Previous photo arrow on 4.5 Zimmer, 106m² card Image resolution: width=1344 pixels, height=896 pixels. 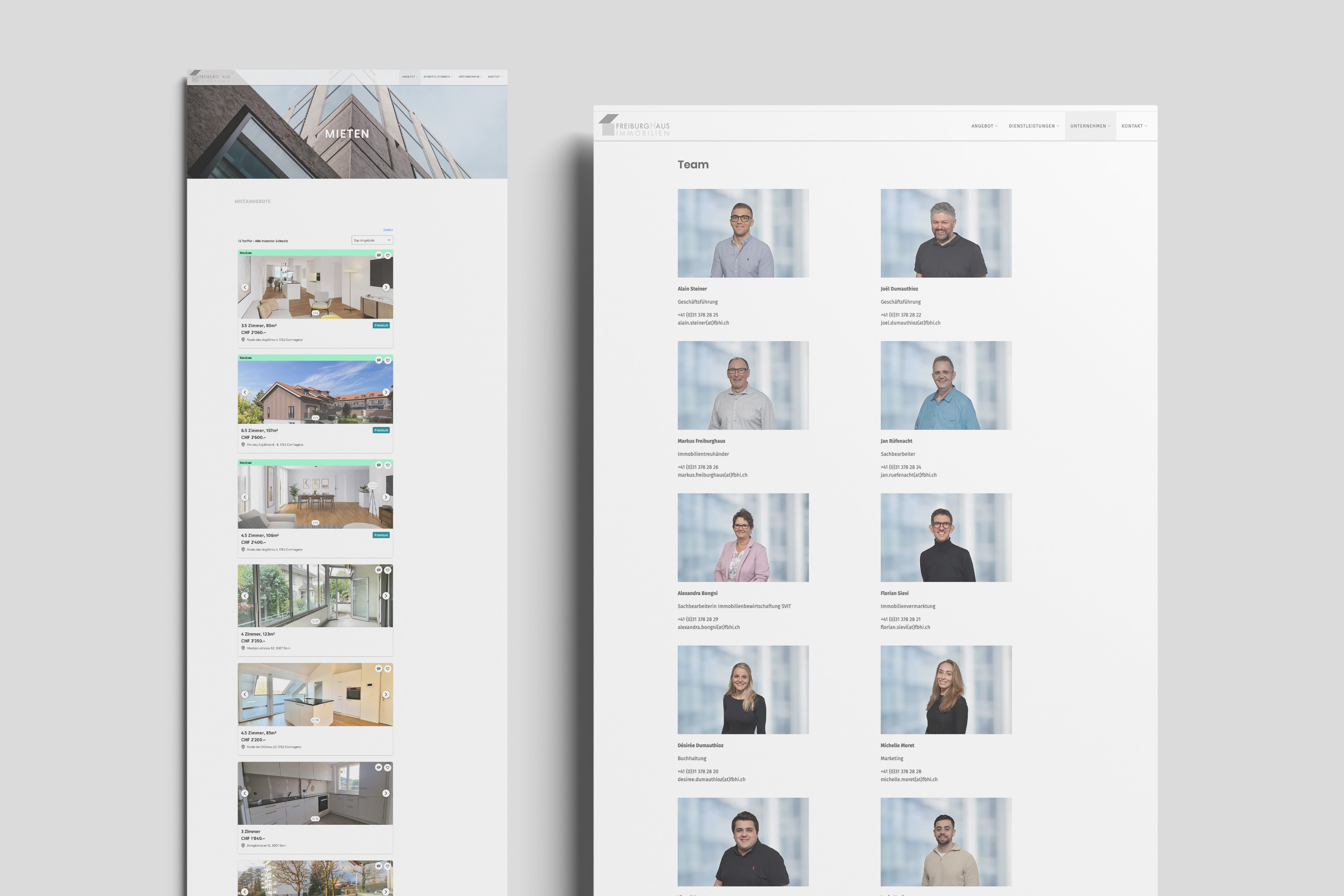245,497
